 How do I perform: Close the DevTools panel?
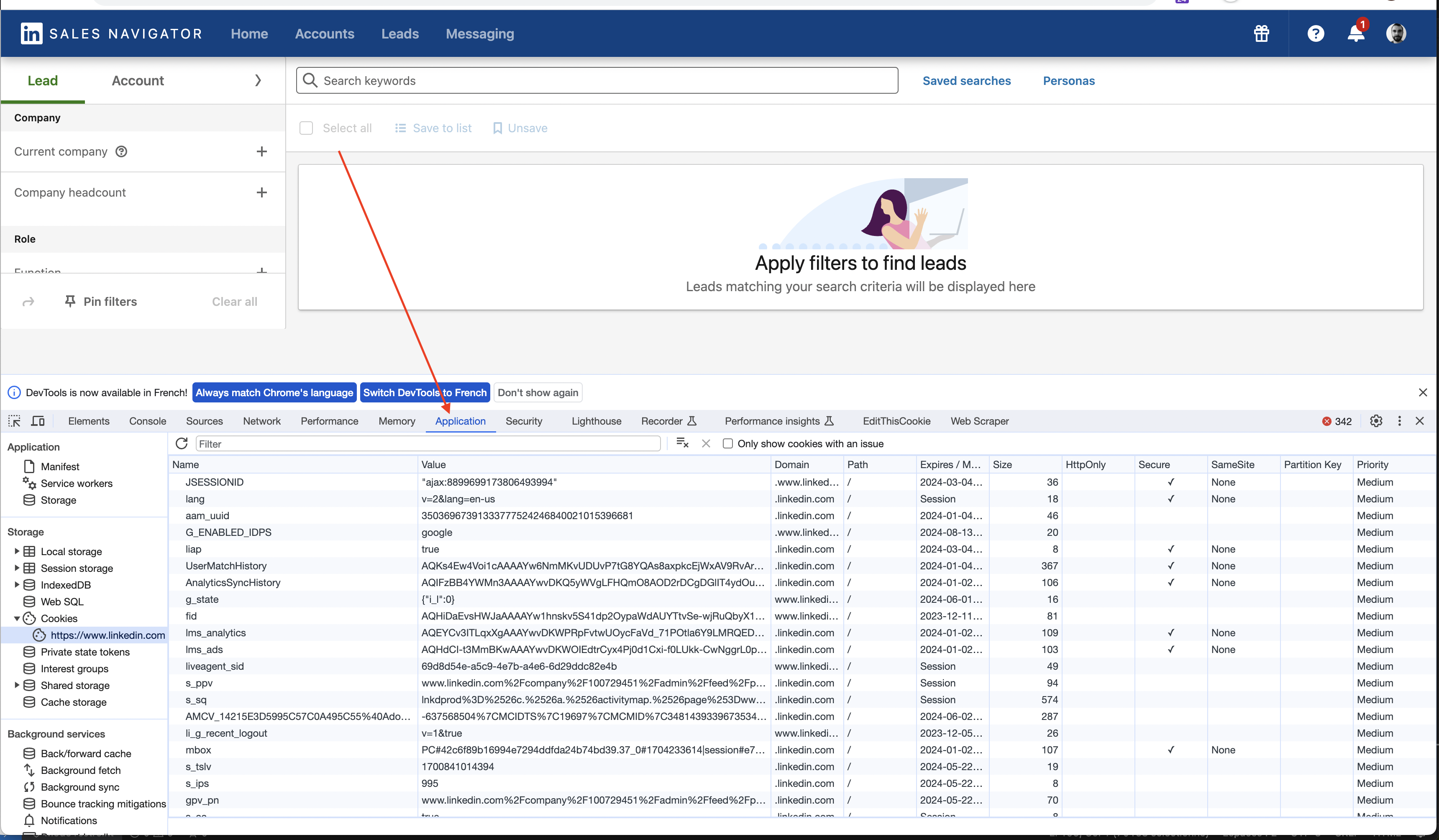pos(1420,421)
